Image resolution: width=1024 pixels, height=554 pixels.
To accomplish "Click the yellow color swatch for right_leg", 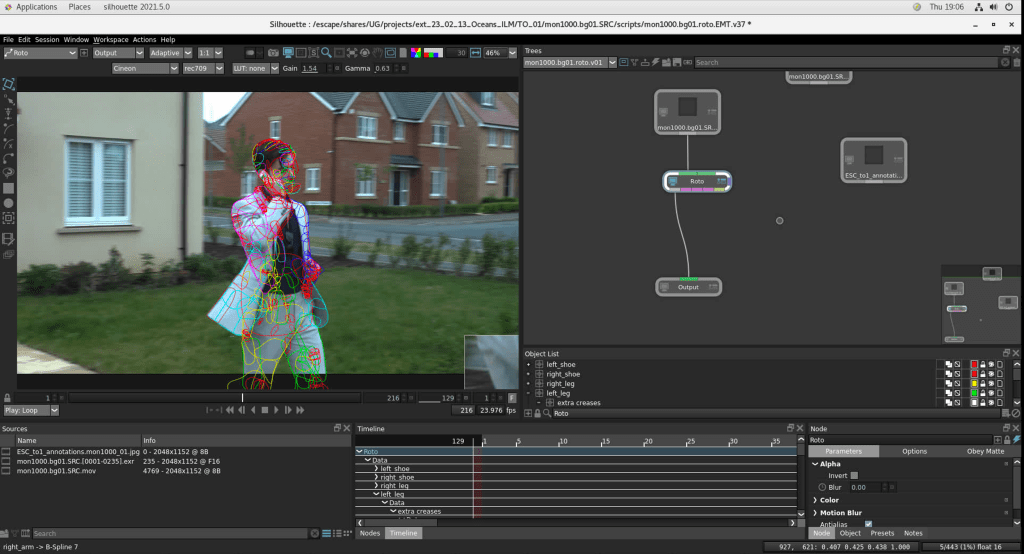I will [x=972, y=384].
